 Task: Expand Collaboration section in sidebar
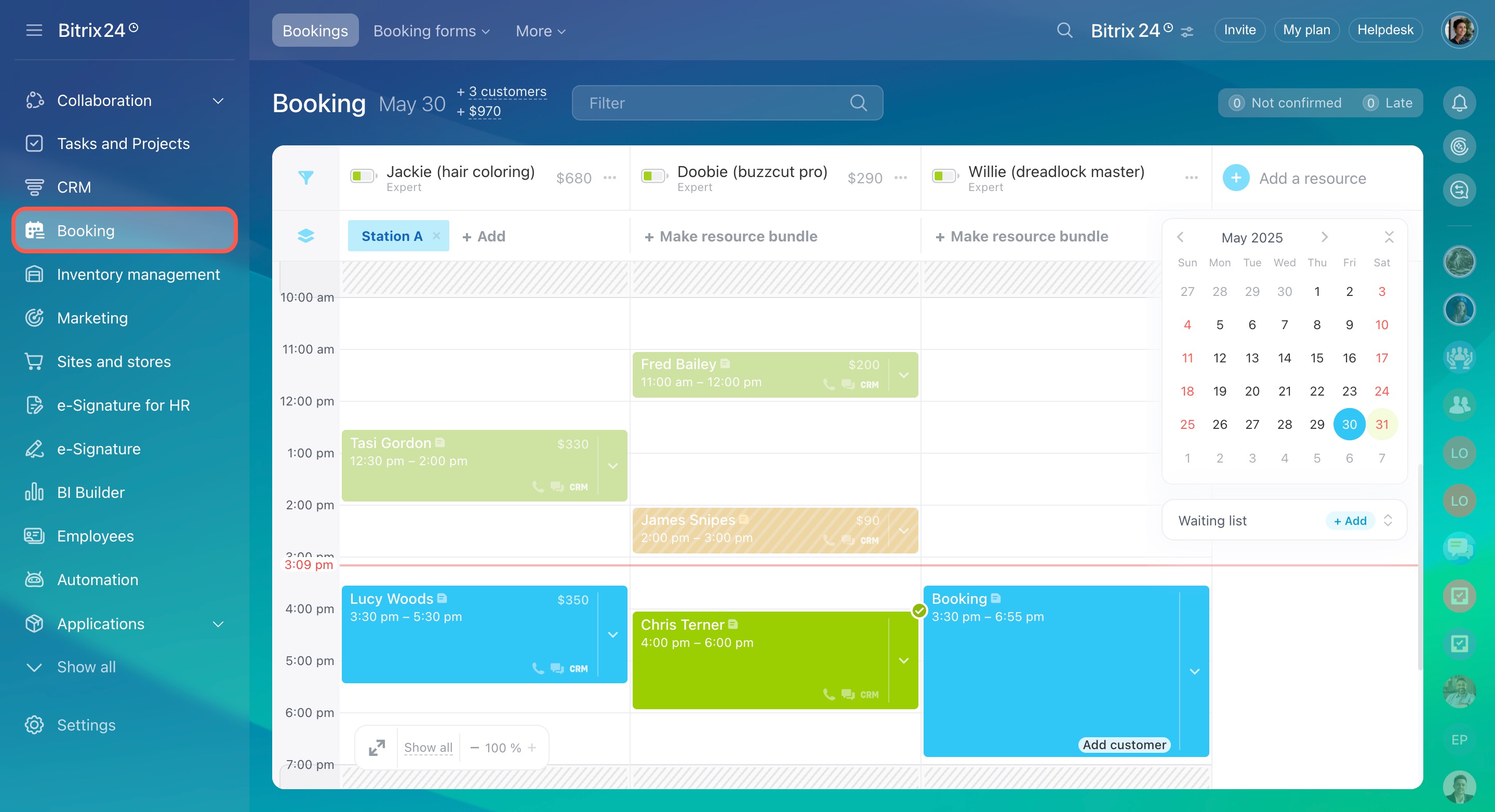point(218,101)
